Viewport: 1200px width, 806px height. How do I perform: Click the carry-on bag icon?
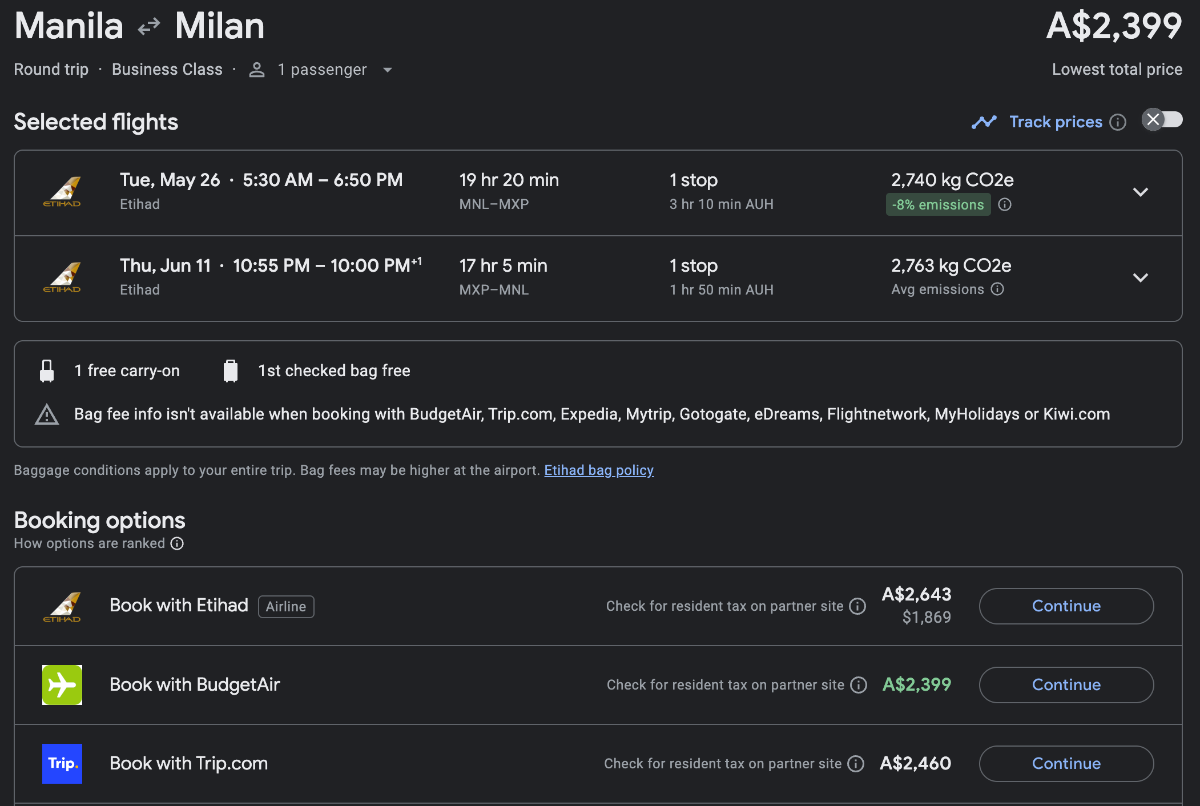(47, 370)
